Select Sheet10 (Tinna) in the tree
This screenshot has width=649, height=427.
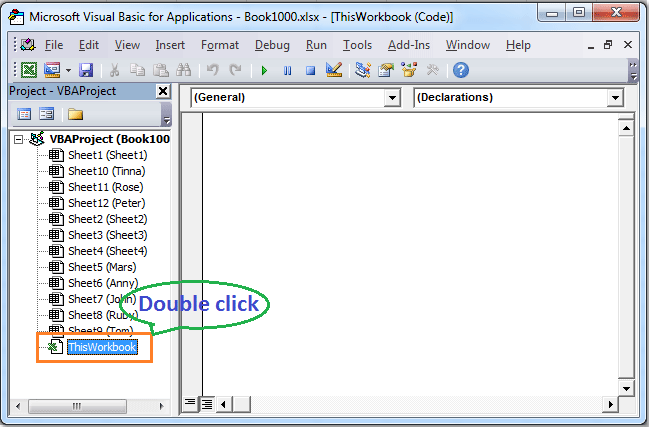pyautogui.click(x=107, y=171)
